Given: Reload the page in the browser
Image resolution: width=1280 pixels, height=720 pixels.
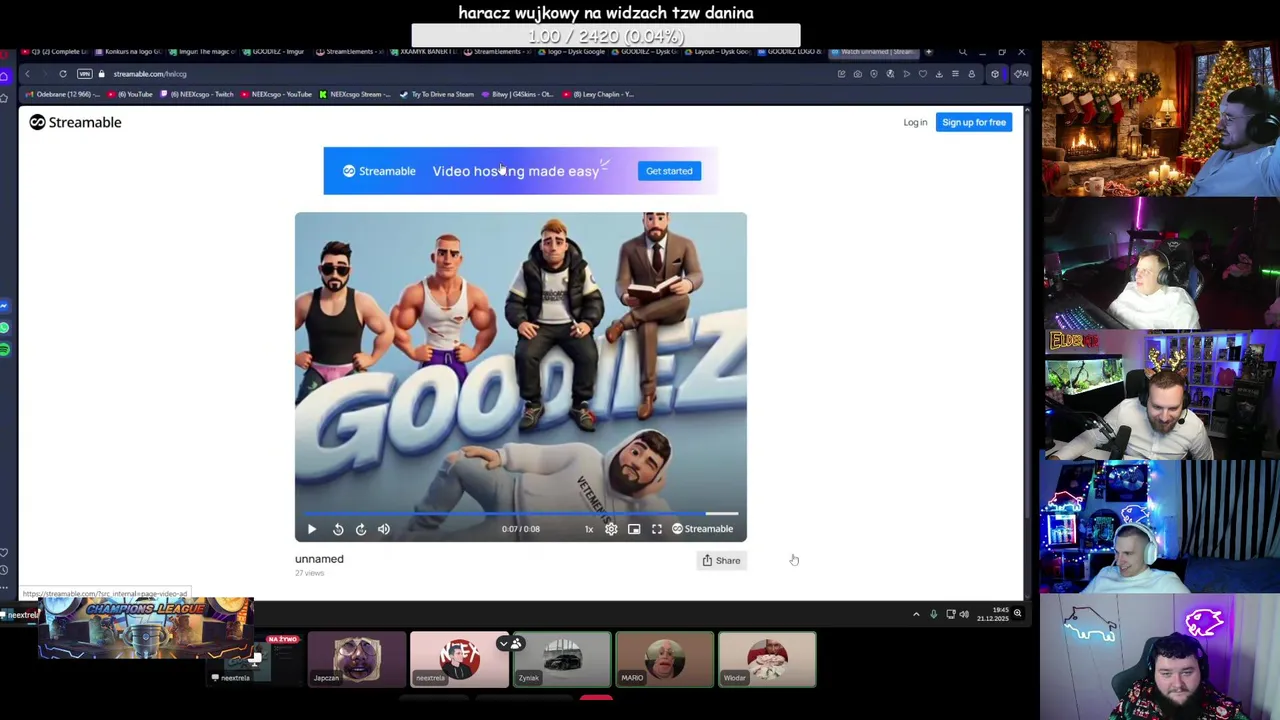Looking at the screenshot, I should [x=62, y=74].
